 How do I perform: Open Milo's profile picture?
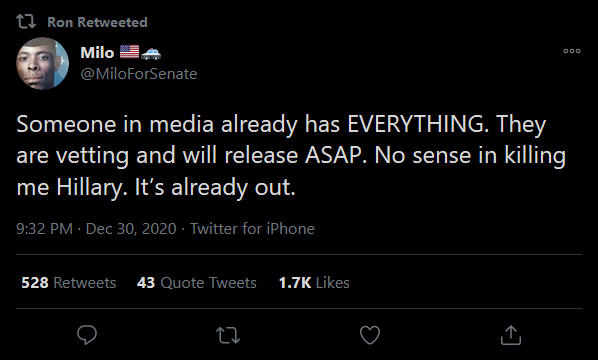[x=42, y=63]
